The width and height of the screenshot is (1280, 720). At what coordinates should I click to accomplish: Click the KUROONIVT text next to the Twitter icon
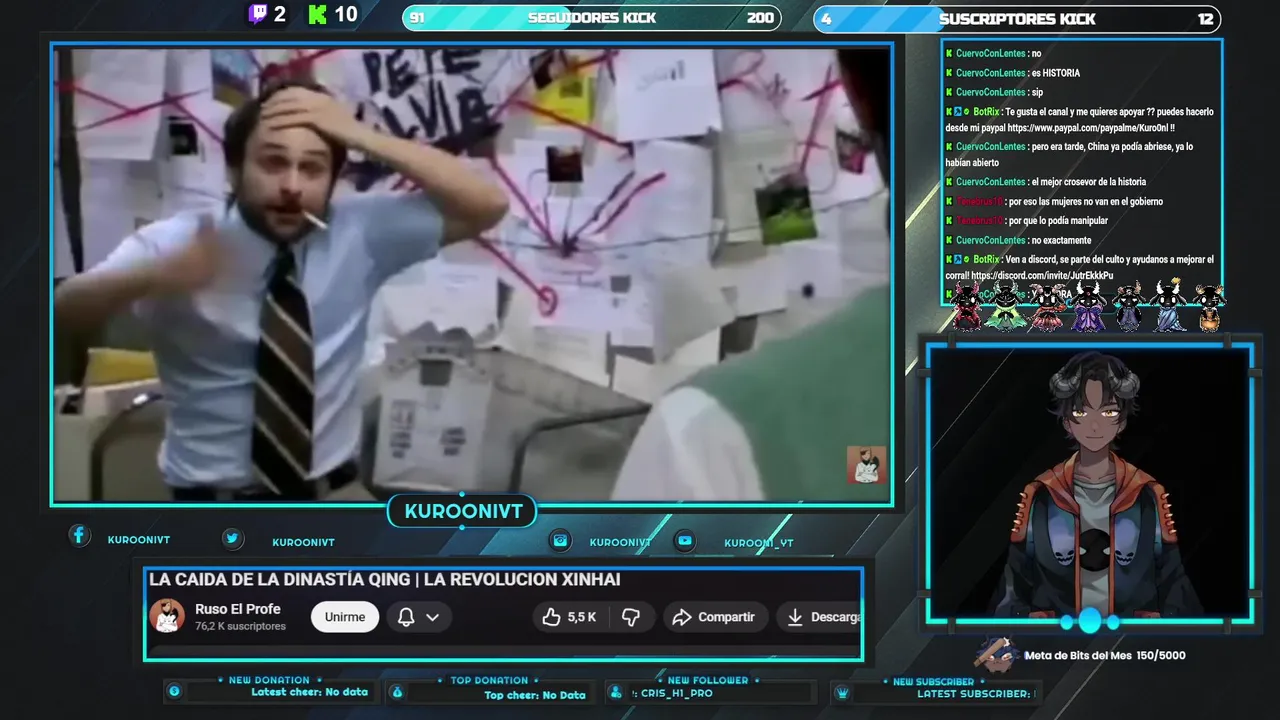[x=303, y=542]
